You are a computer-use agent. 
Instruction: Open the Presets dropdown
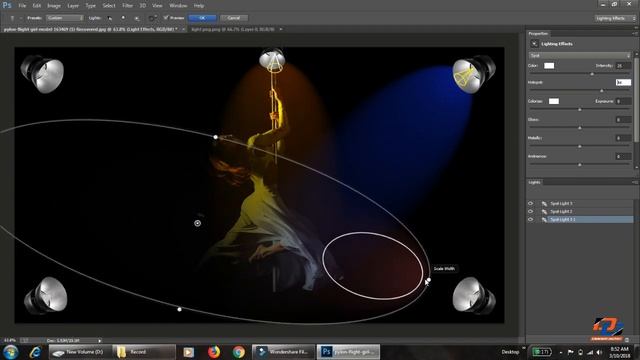pyautogui.click(x=64, y=18)
